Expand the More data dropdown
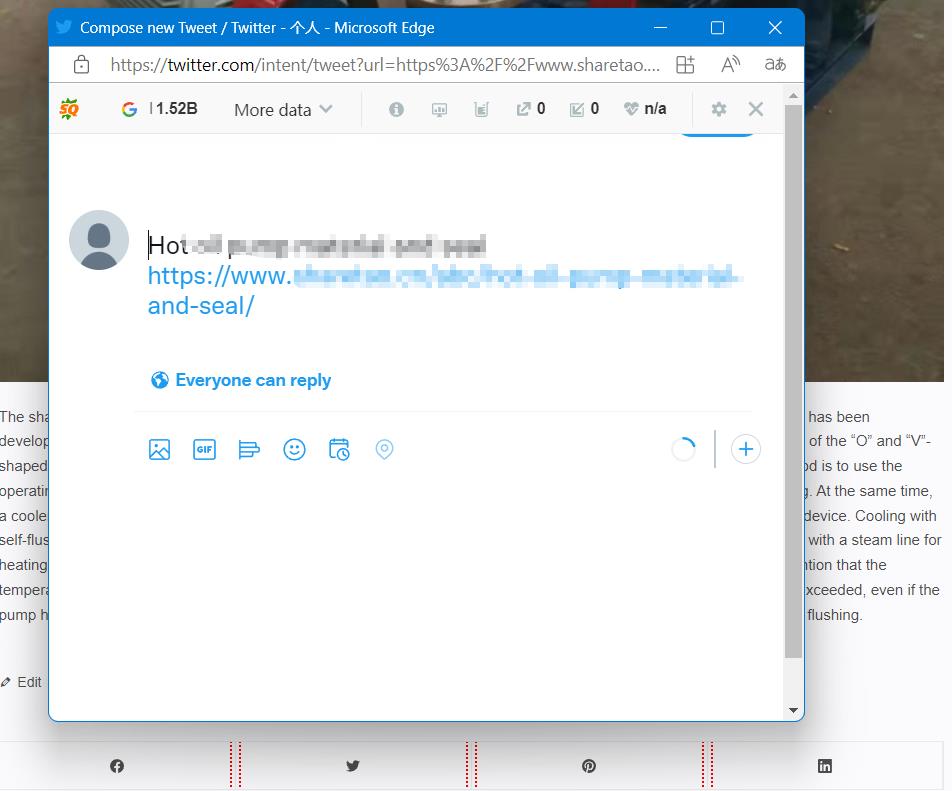The image size is (952, 791). click(x=283, y=110)
